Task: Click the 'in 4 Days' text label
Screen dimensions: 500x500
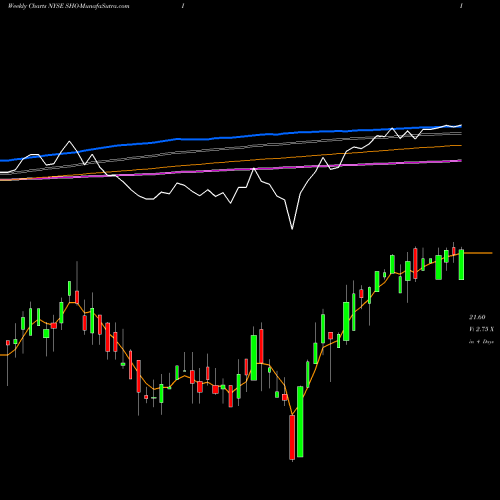Action: pos(481,342)
